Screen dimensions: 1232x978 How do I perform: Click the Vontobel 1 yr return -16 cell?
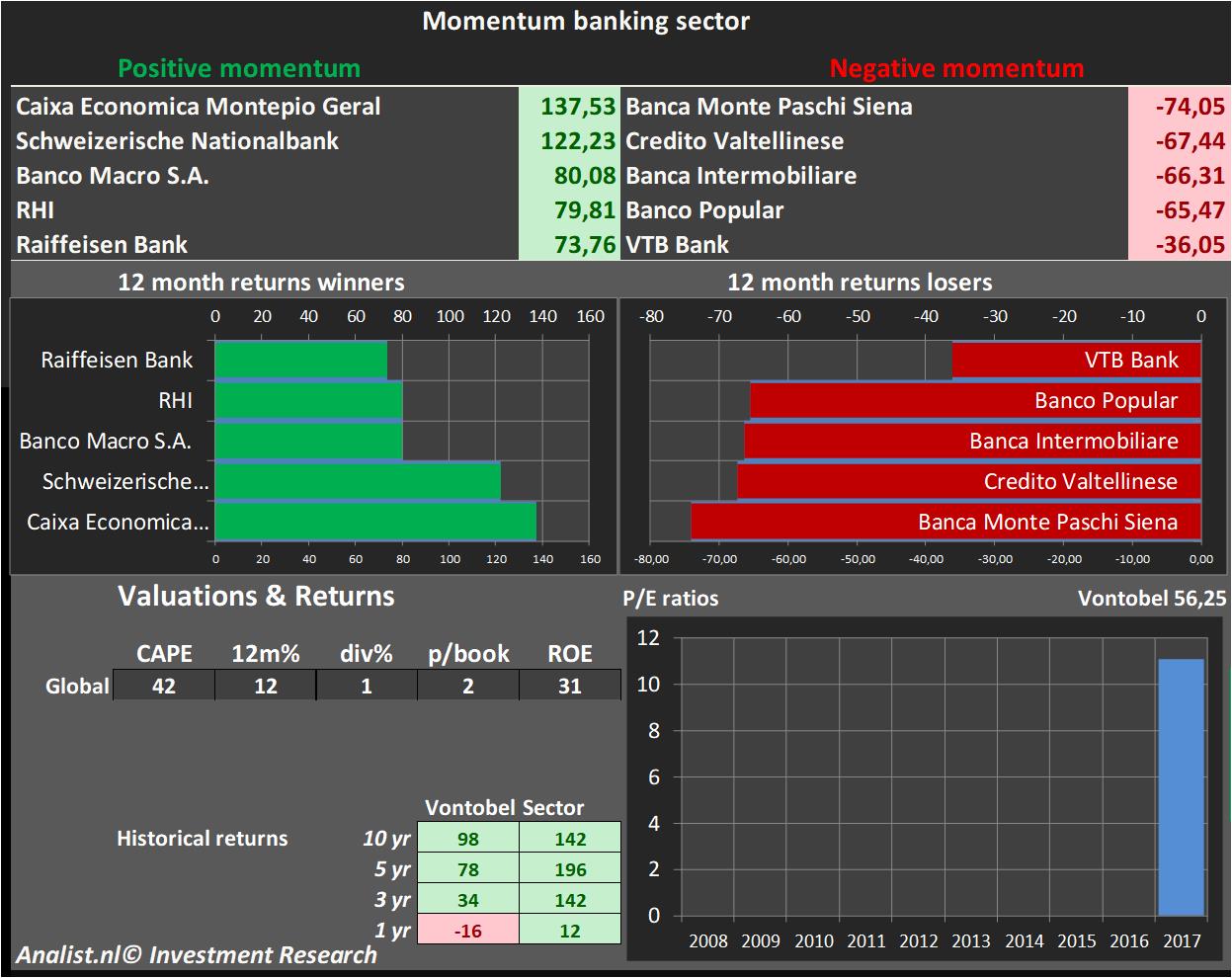click(x=468, y=931)
